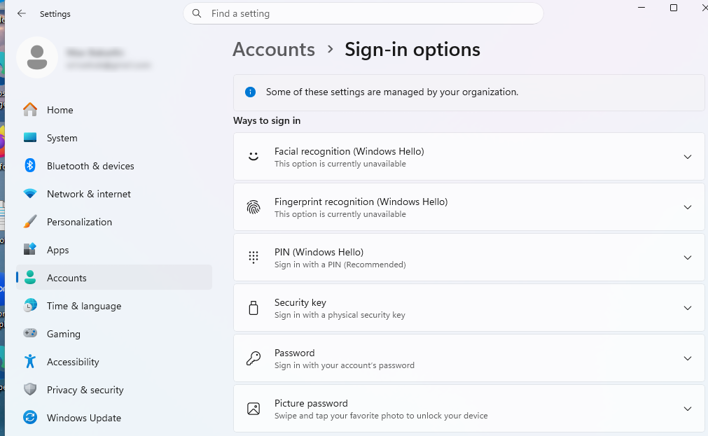Expand Facial recognition (Windows Hello) chevron
This screenshot has width=708, height=436.
687,157
